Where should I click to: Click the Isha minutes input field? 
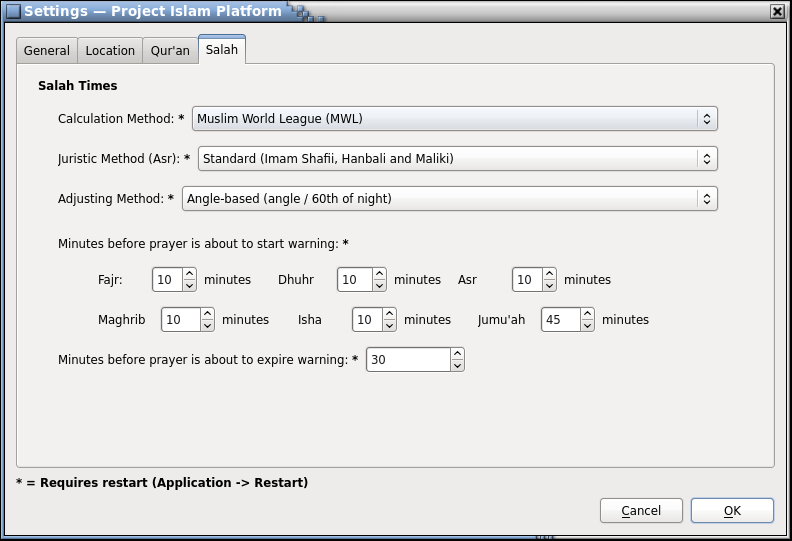[x=367, y=320]
